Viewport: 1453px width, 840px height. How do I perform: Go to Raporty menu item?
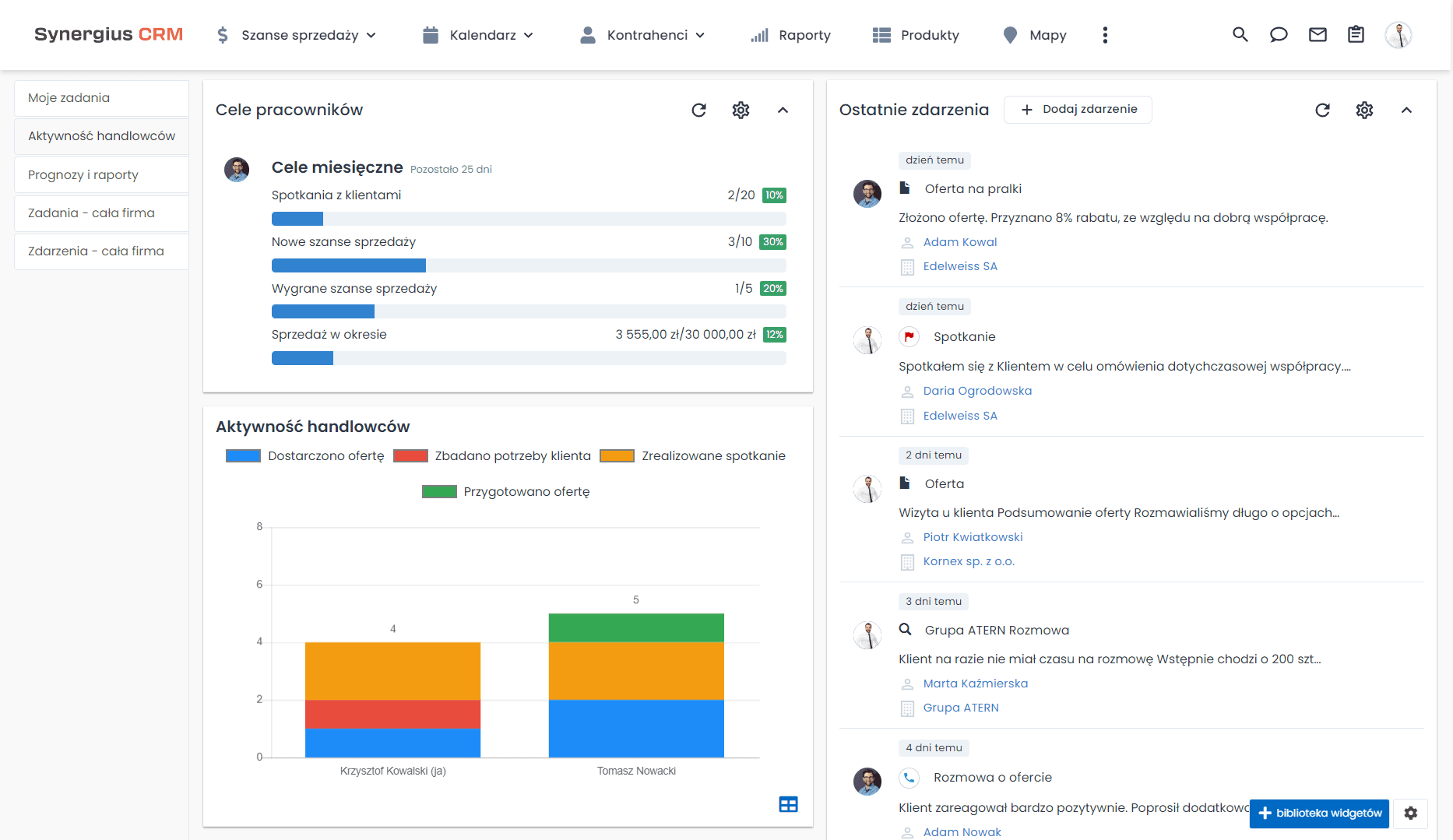pyautogui.click(x=791, y=35)
